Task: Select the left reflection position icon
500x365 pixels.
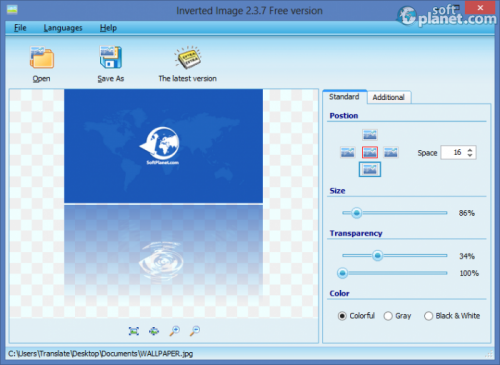Action: [348, 152]
